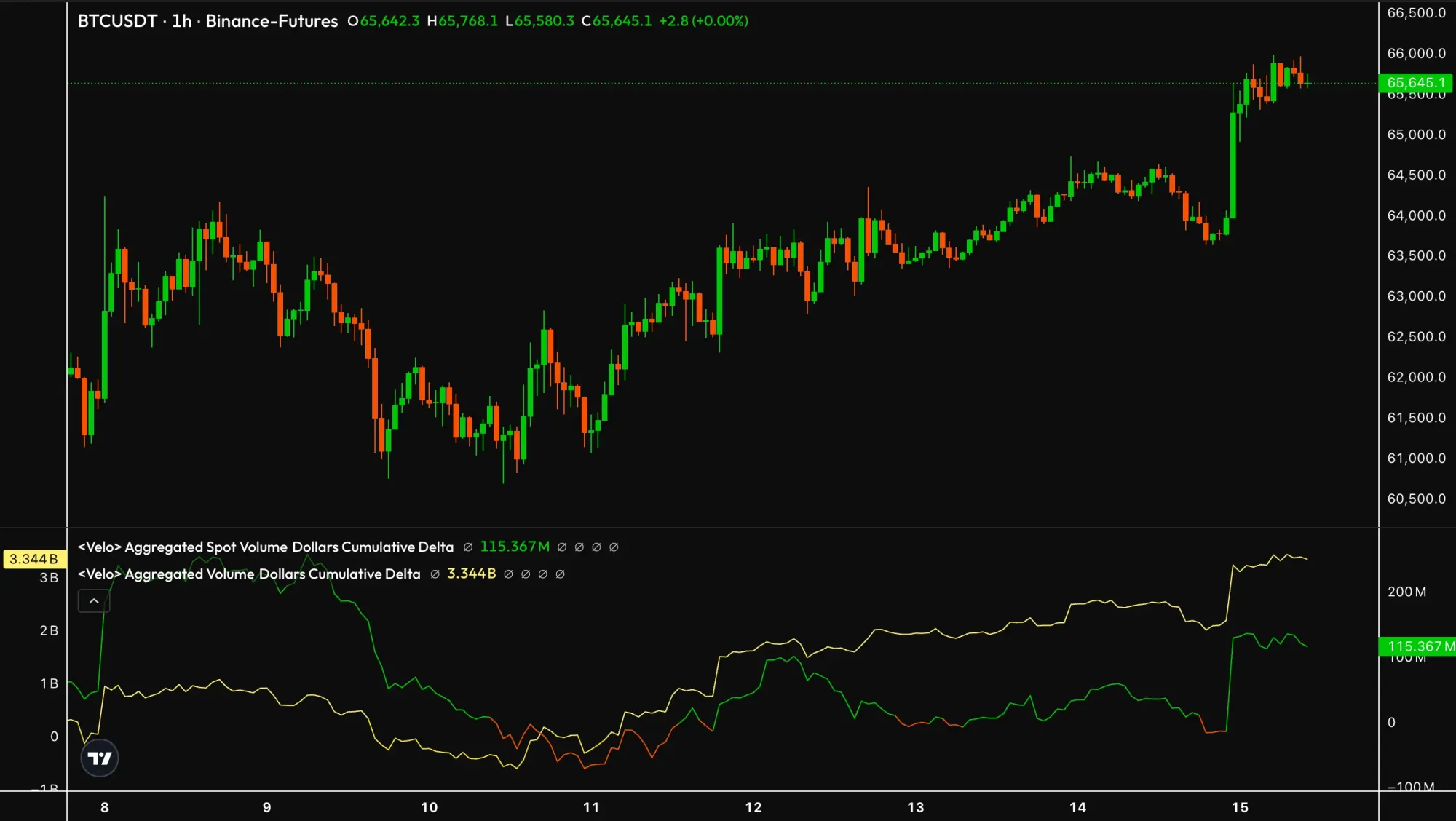1456x821 pixels.
Task: Click the +2.8 (+0.00%) change value
Action: click(703, 21)
